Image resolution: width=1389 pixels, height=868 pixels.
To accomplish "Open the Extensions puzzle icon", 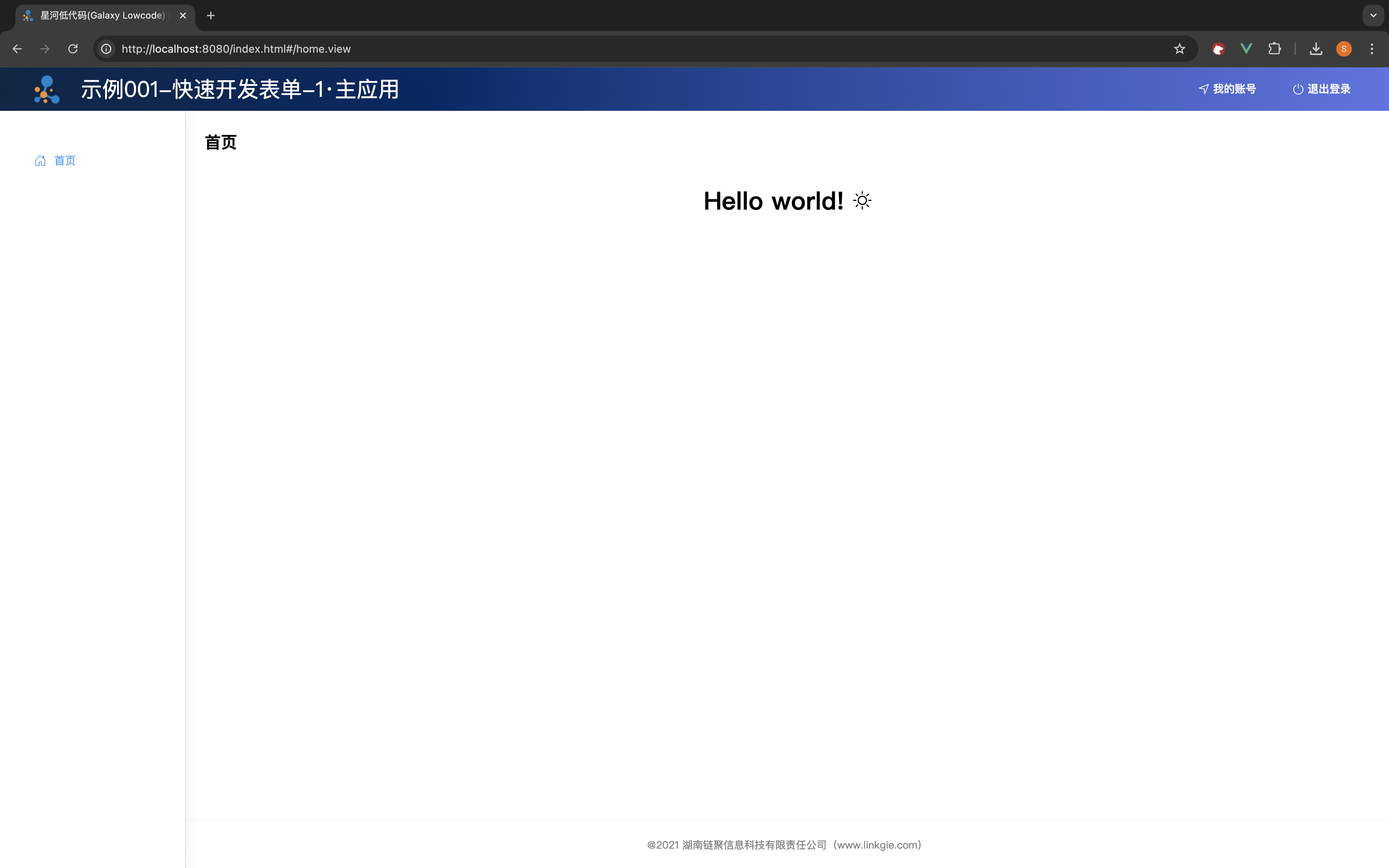I will point(1274,49).
